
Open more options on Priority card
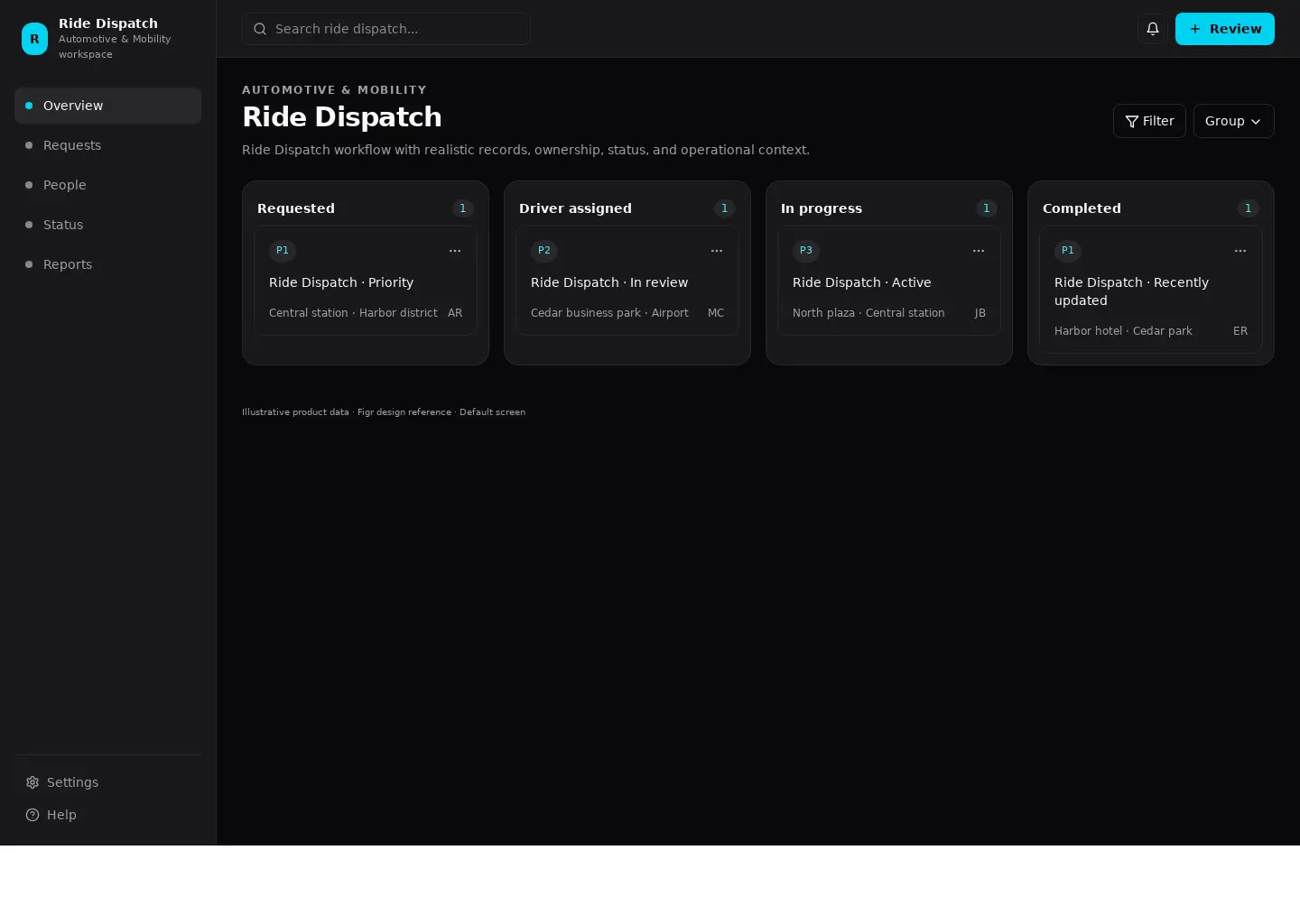click(455, 251)
